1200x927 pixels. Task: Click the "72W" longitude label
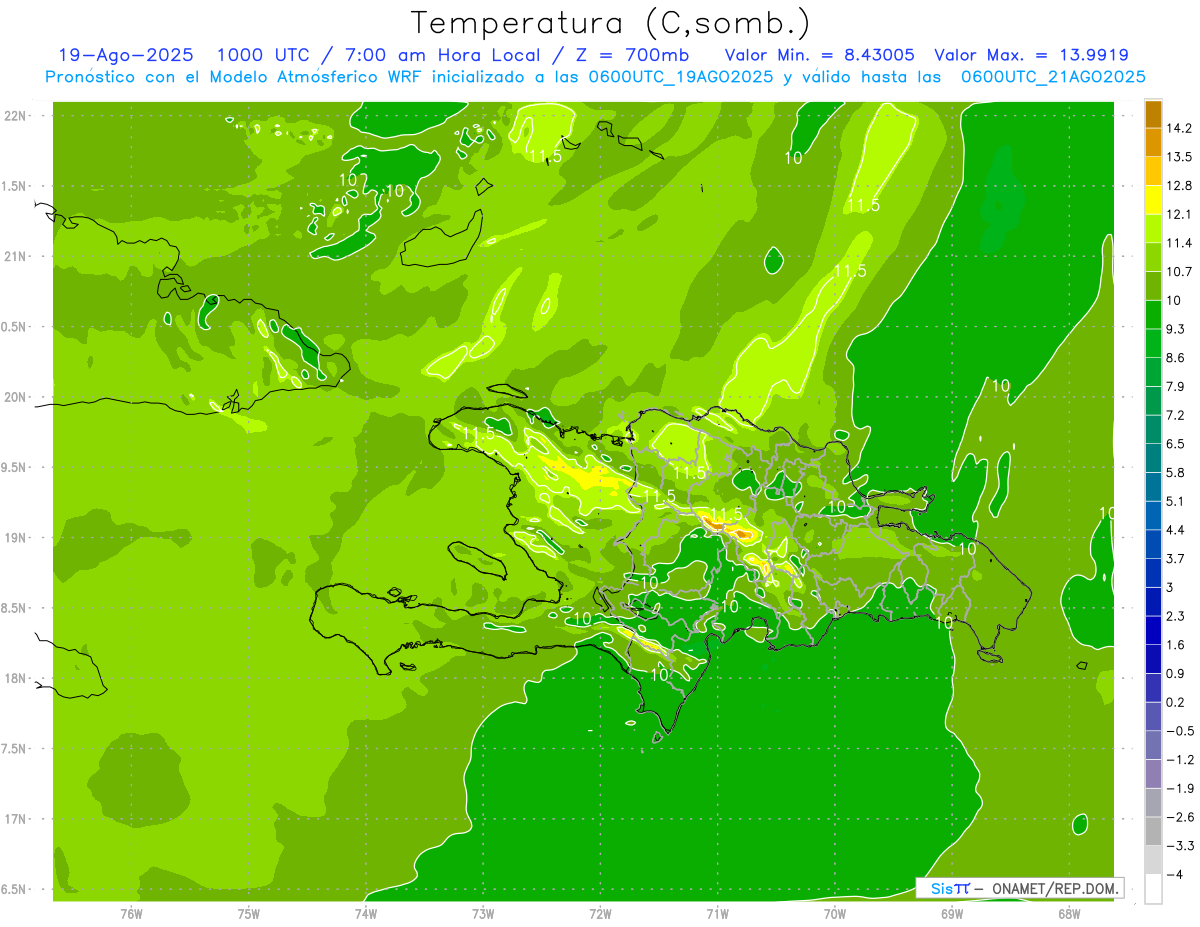pyautogui.click(x=600, y=913)
